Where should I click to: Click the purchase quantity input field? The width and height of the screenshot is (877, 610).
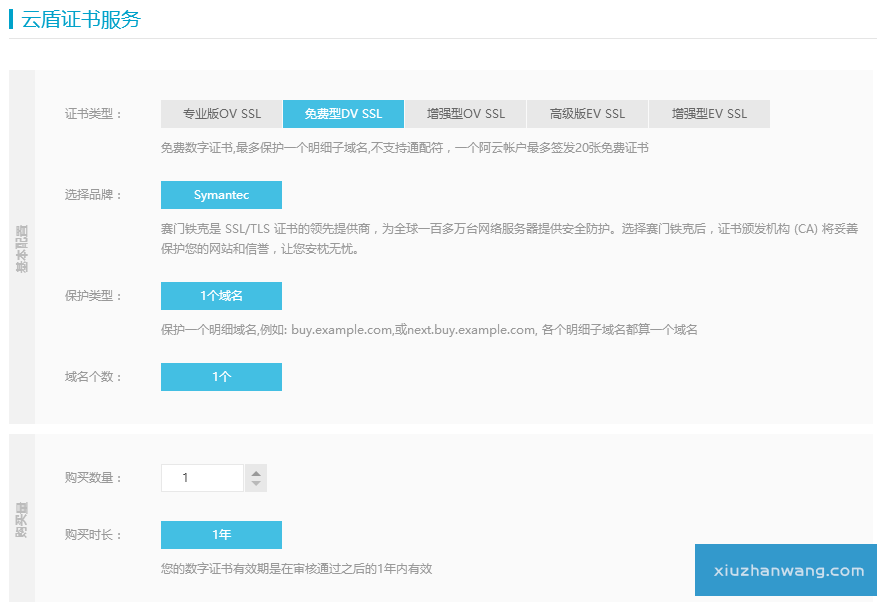pos(202,478)
